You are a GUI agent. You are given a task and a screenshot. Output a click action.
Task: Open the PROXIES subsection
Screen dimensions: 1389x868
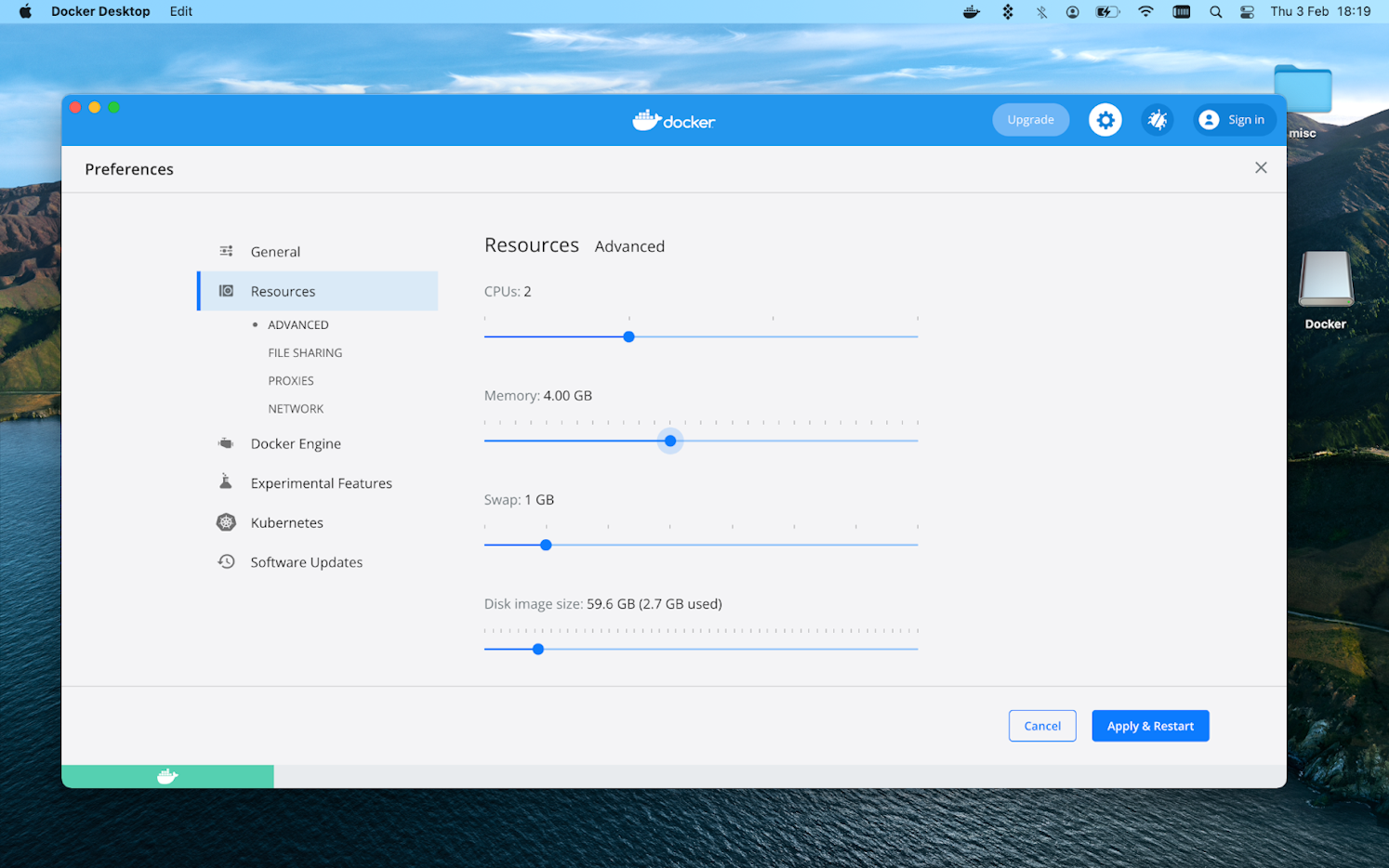[x=291, y=380]
